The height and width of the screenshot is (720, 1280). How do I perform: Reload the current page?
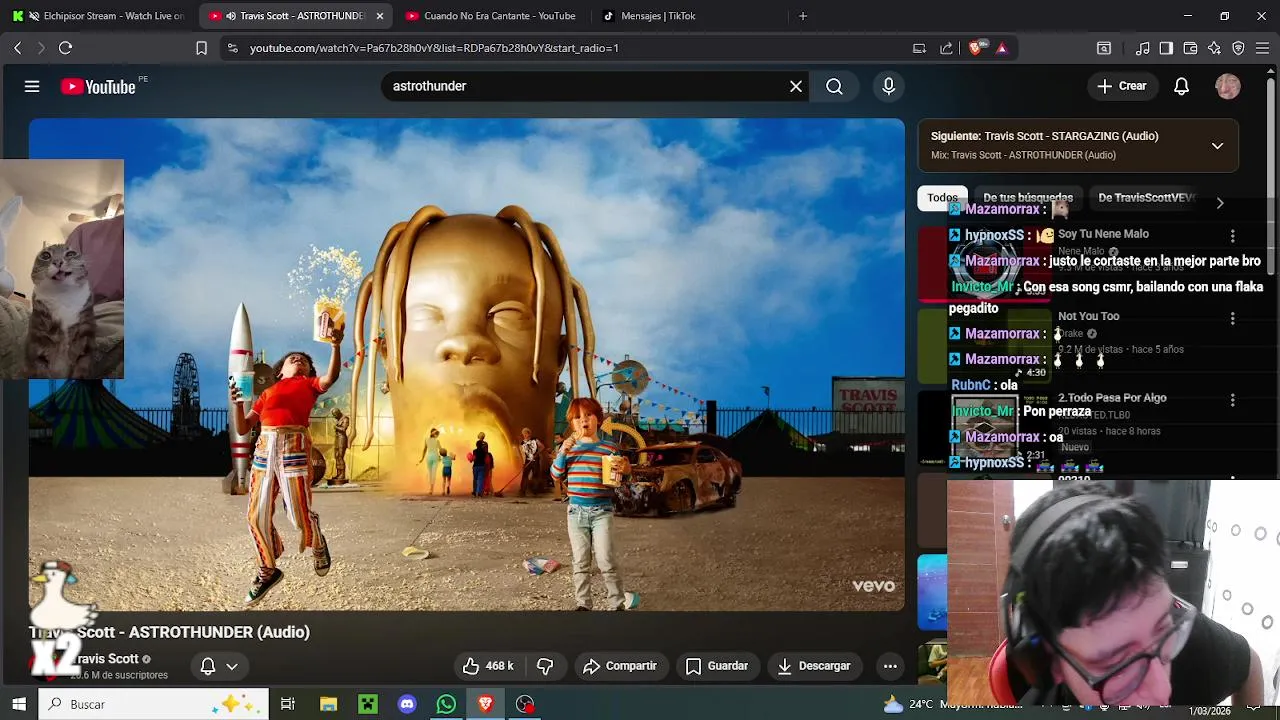(x=65, y=48)
